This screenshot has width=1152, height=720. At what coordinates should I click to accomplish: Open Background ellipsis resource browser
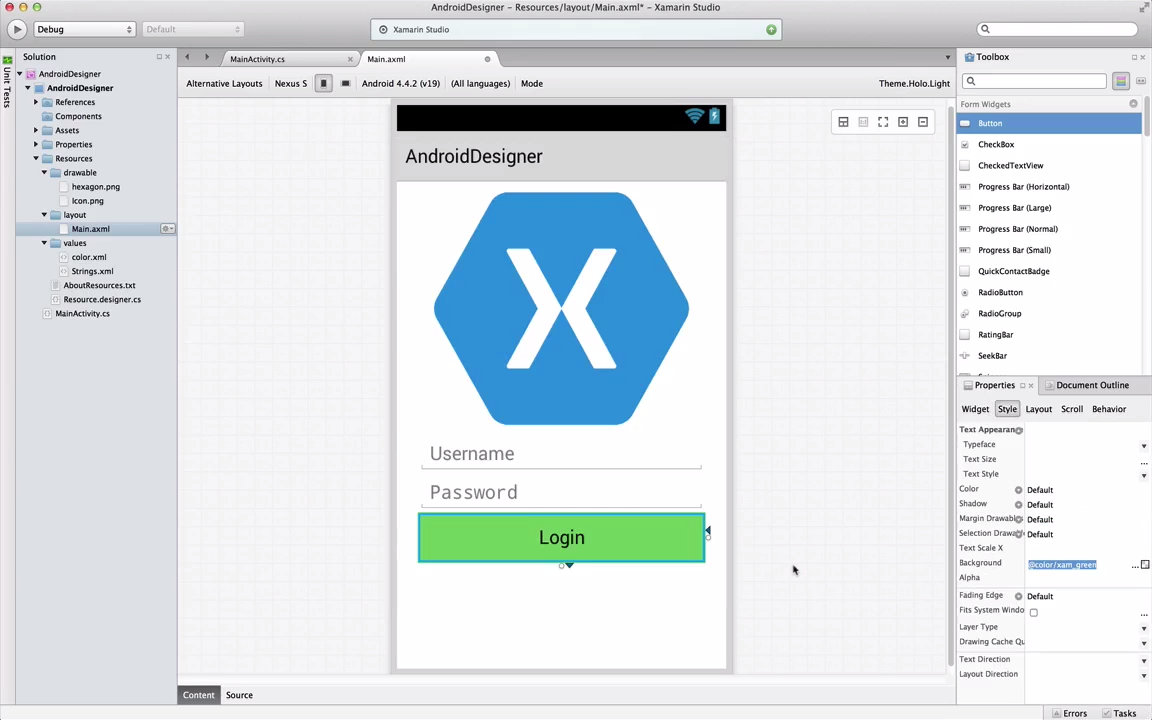(1135, 566)
